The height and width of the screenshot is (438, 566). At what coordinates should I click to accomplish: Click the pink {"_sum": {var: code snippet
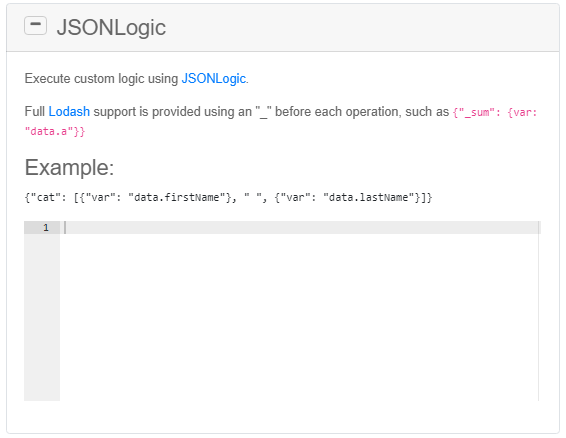point(495,112)
